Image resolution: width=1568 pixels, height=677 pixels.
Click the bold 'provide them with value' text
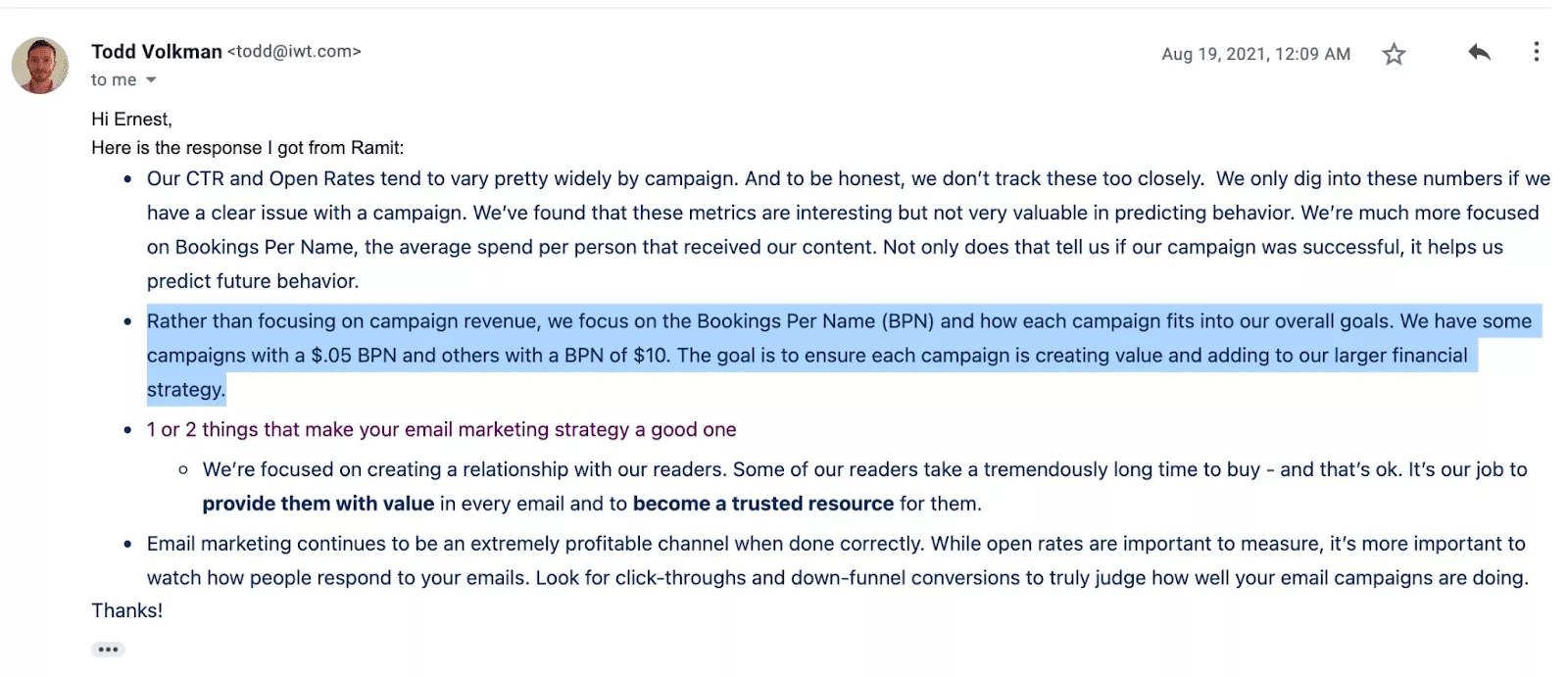coord(318,504)
